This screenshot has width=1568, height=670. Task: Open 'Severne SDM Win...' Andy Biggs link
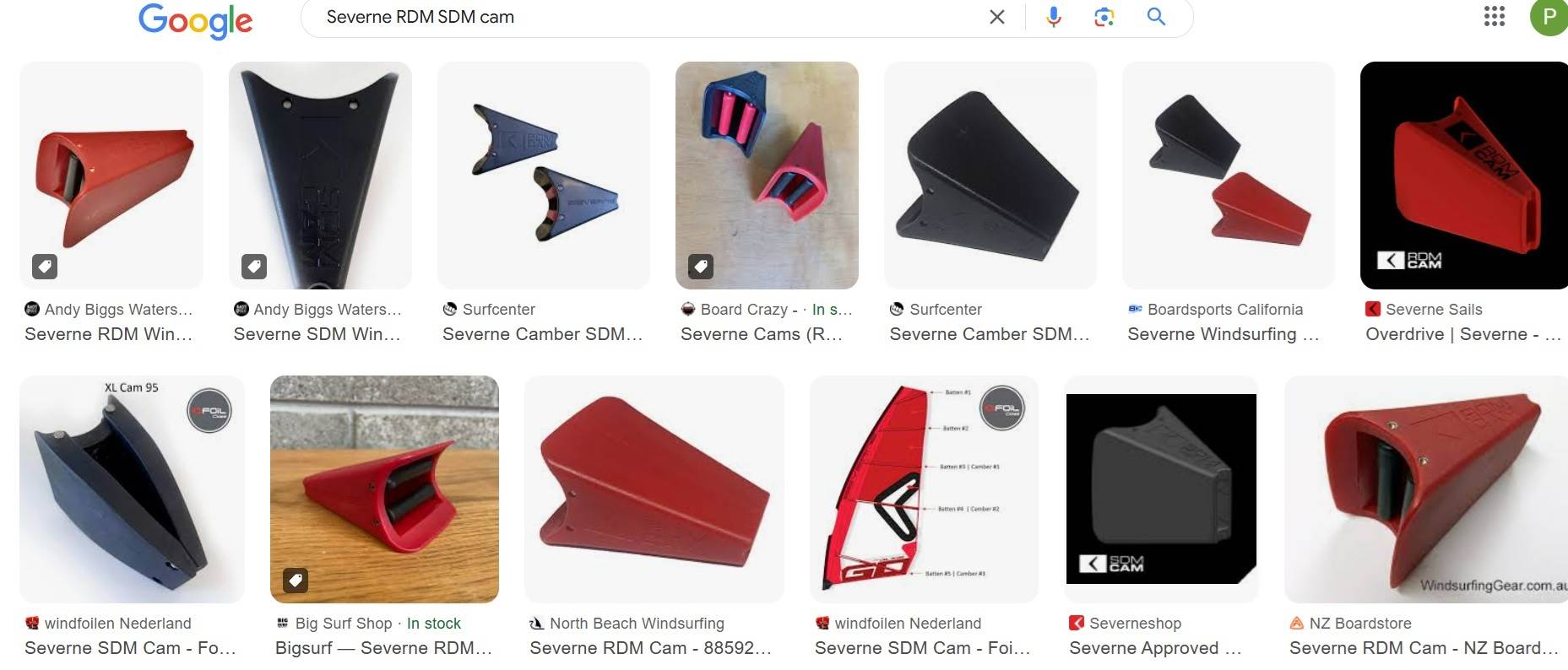click(317, 334)
